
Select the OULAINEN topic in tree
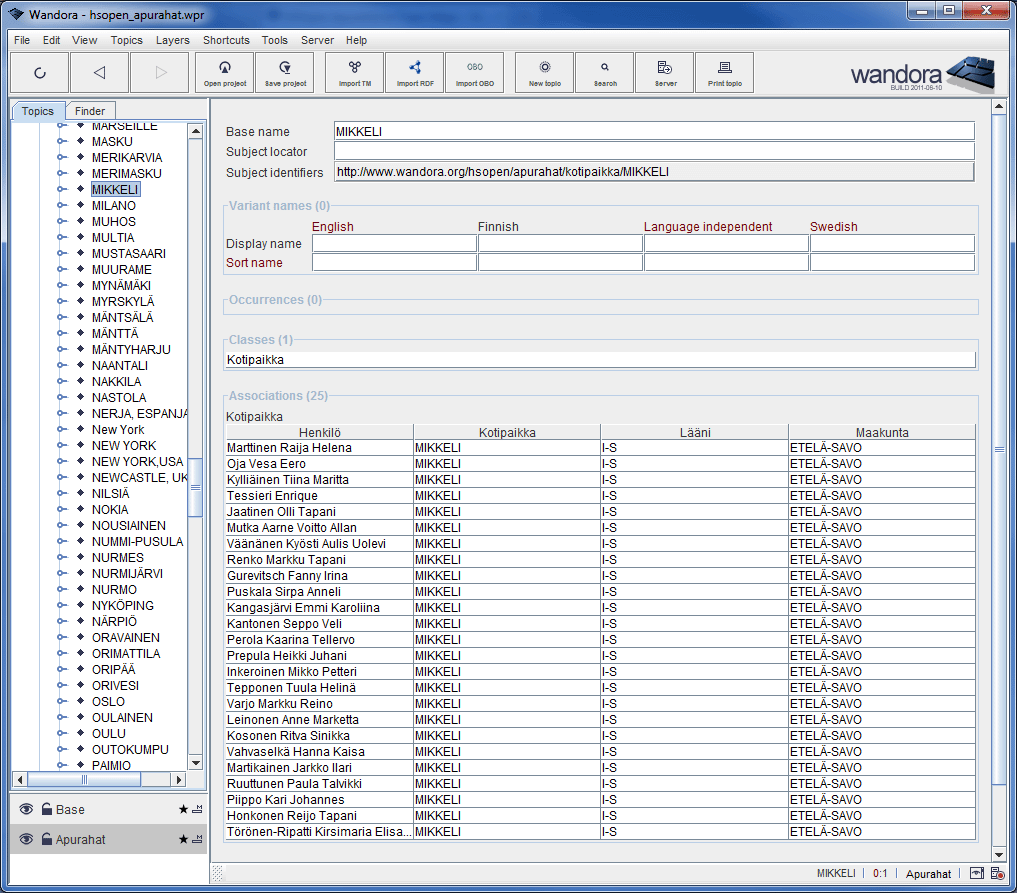[122, 717]
